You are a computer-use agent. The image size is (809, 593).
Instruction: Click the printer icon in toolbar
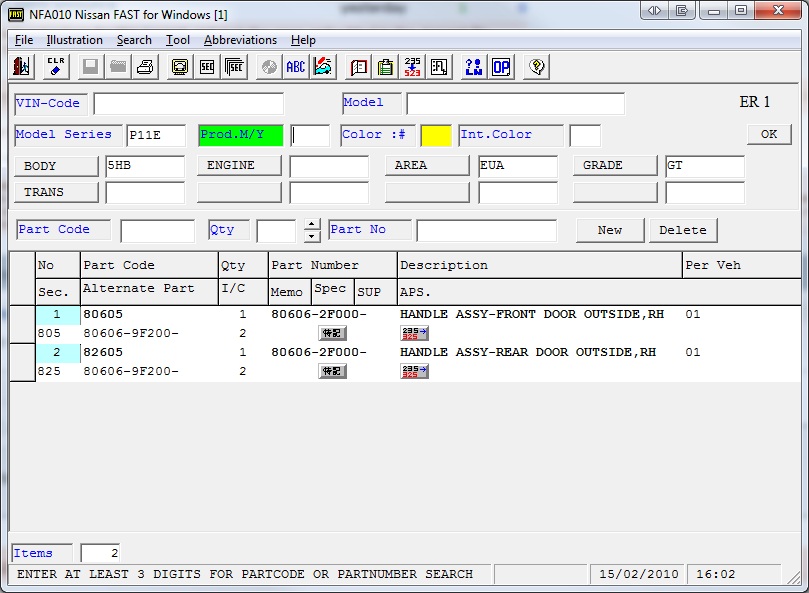(145, 67)
